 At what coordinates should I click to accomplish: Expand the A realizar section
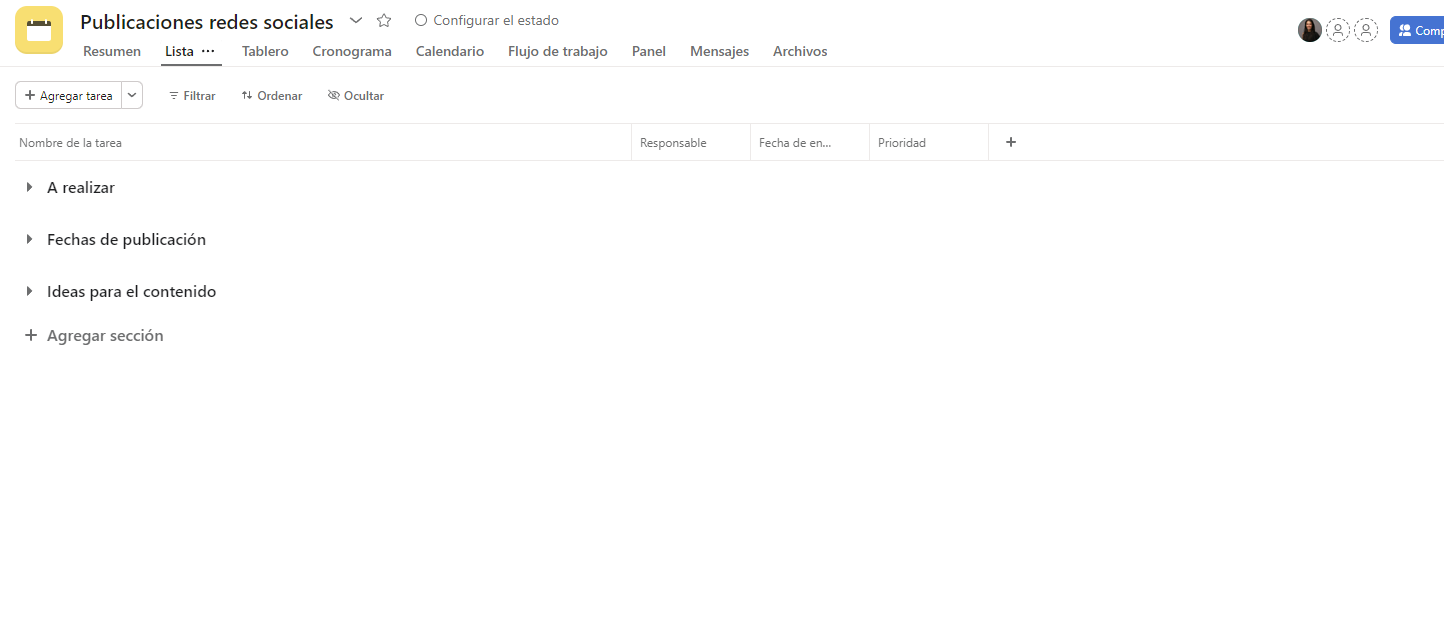30,187
